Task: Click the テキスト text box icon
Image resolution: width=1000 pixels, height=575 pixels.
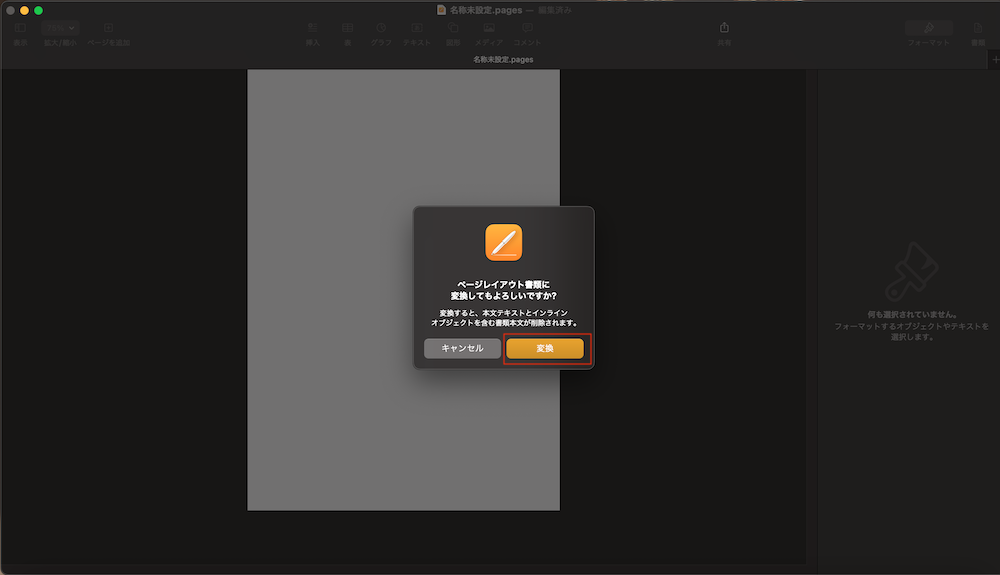Action: pyautogui.click(x=416, y=28)
